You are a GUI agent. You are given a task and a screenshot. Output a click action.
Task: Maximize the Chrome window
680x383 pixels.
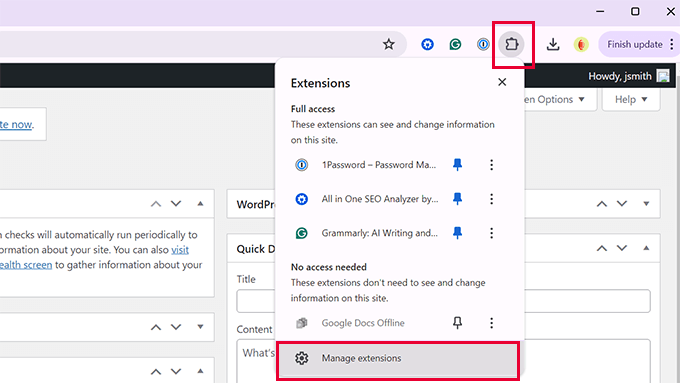(635, 12)
